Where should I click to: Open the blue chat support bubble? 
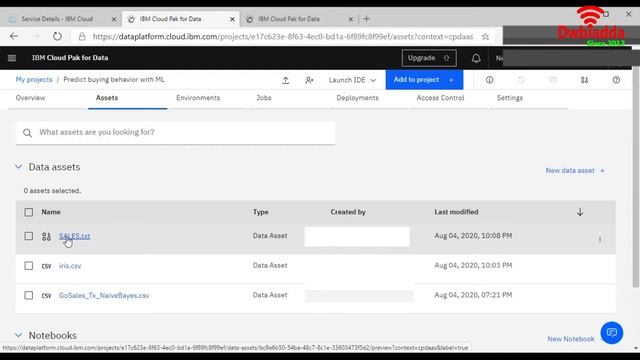(x=611, y=333)
